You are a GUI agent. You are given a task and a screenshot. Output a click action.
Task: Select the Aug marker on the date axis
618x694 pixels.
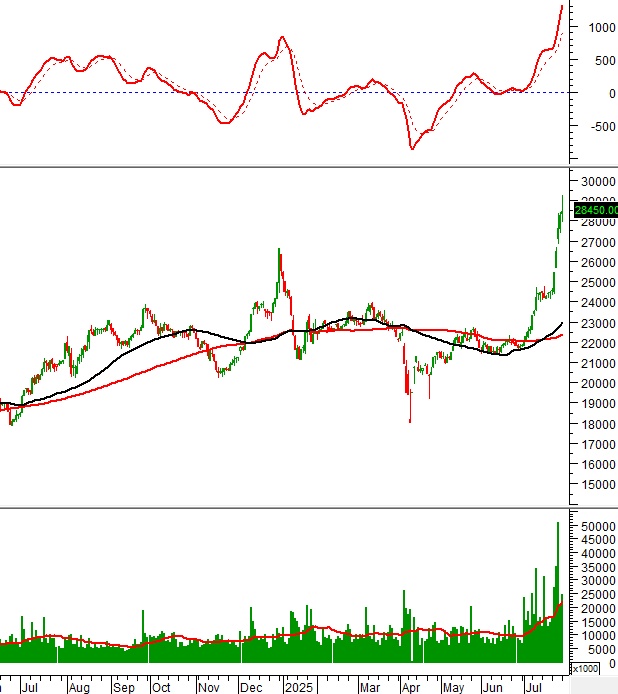79,688
